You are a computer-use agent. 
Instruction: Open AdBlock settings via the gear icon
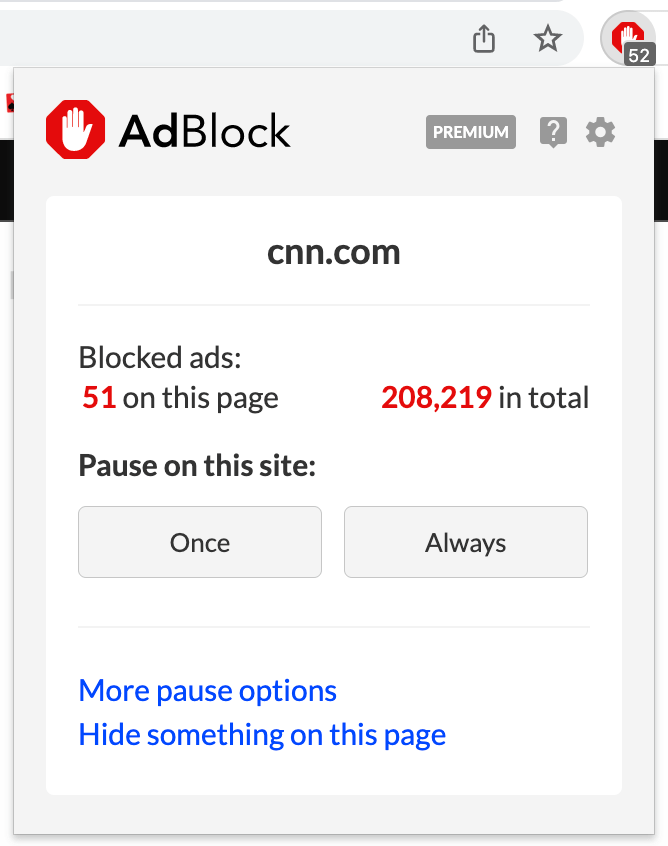pos(600,132)
